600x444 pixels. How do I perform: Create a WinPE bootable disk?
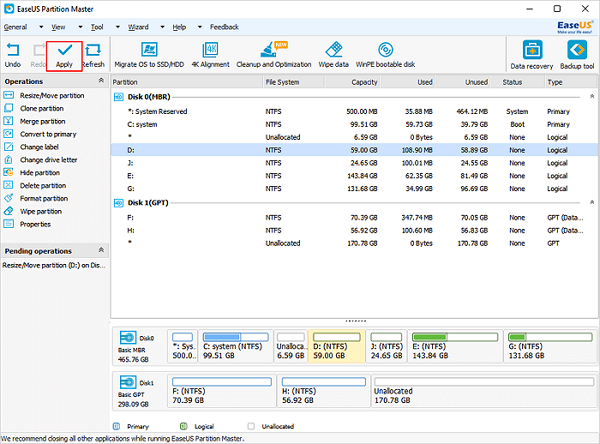385,56
